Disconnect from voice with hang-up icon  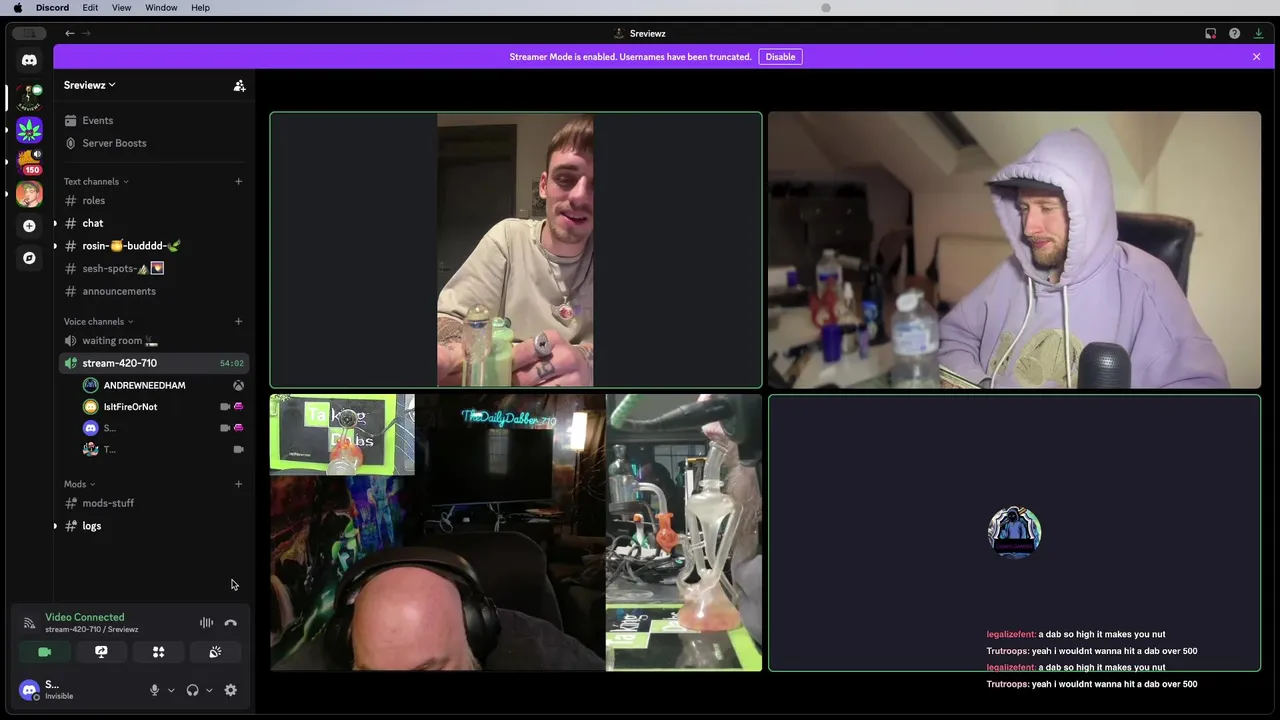(231, 623)
